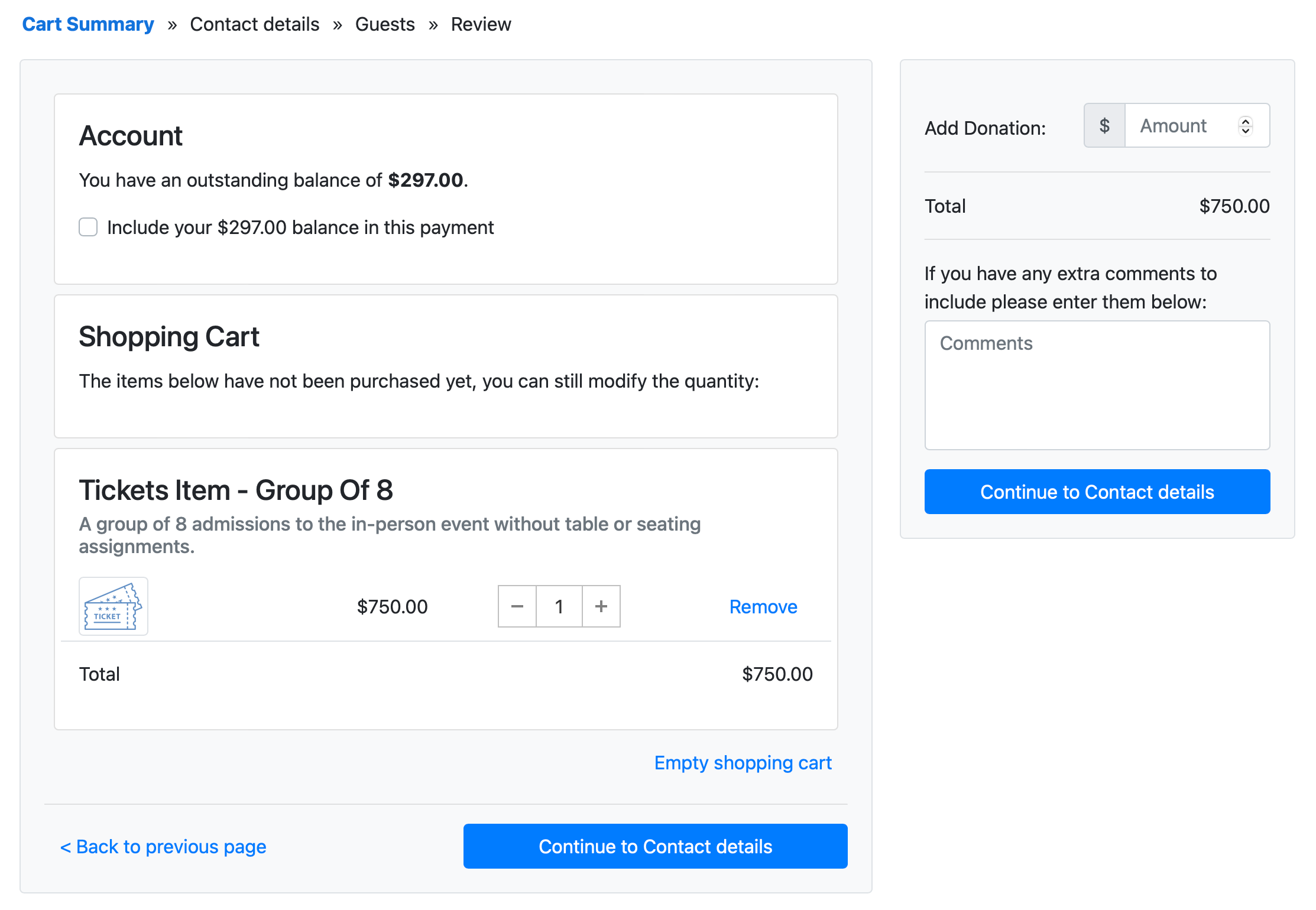Select the Guests breadcrumb step
This screenshot has height=910, width=1316.
coord(385,24)
